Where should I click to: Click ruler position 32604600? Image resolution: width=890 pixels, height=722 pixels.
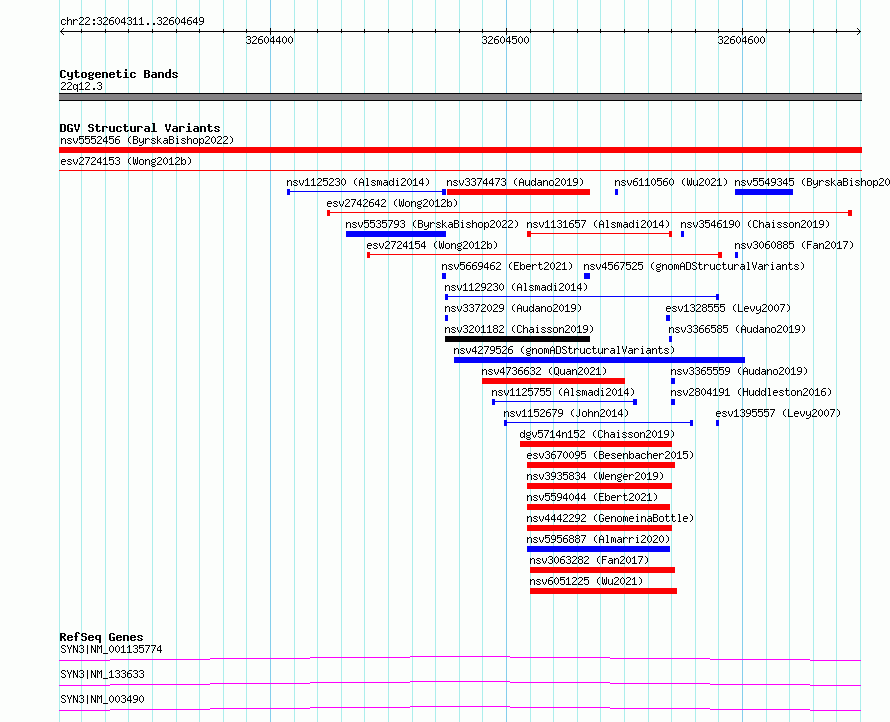pyautogui.click(x=742, y=40)
